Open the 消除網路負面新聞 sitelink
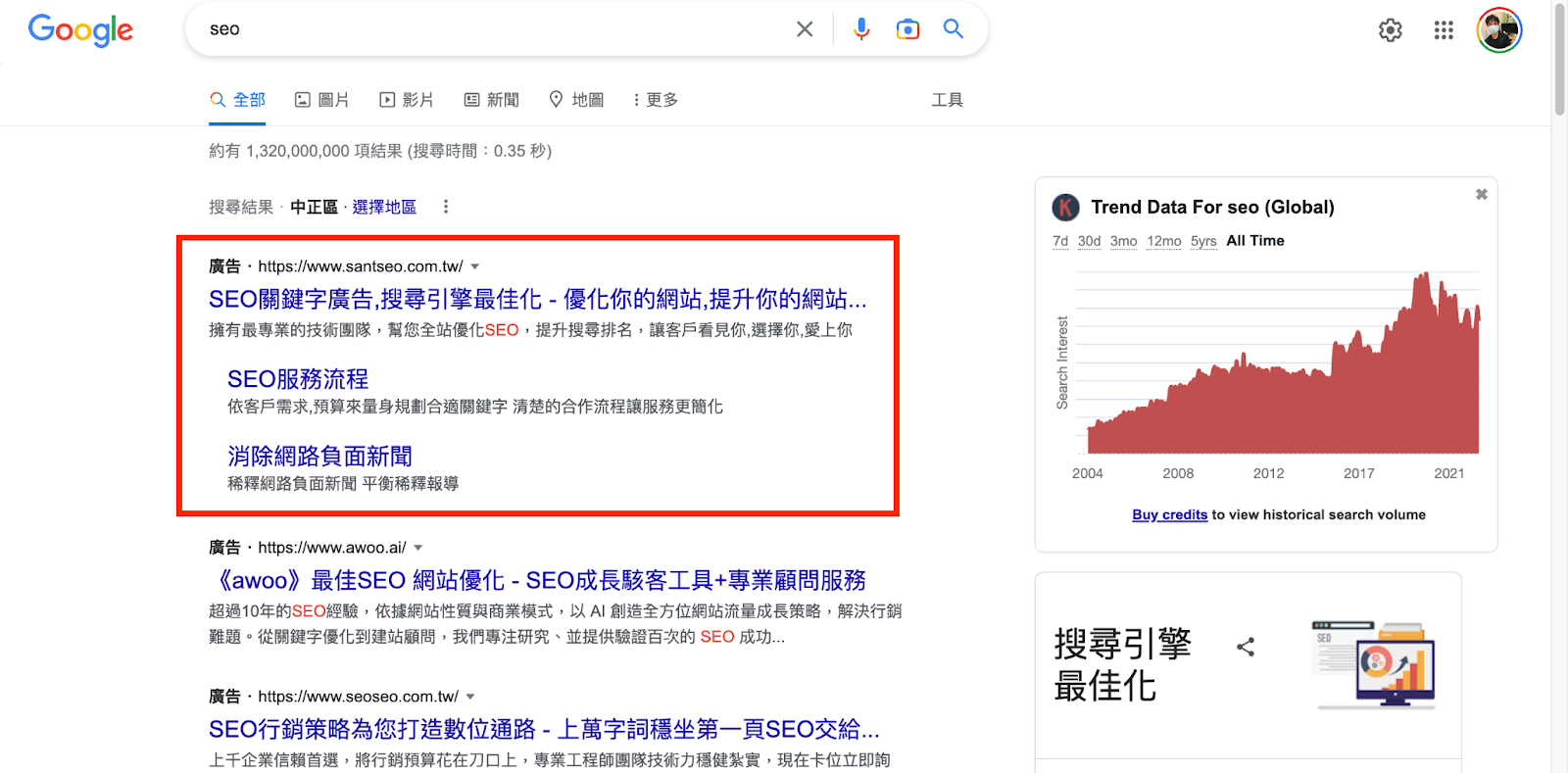Screen dimensions: 1568x773 coord(320,457)
